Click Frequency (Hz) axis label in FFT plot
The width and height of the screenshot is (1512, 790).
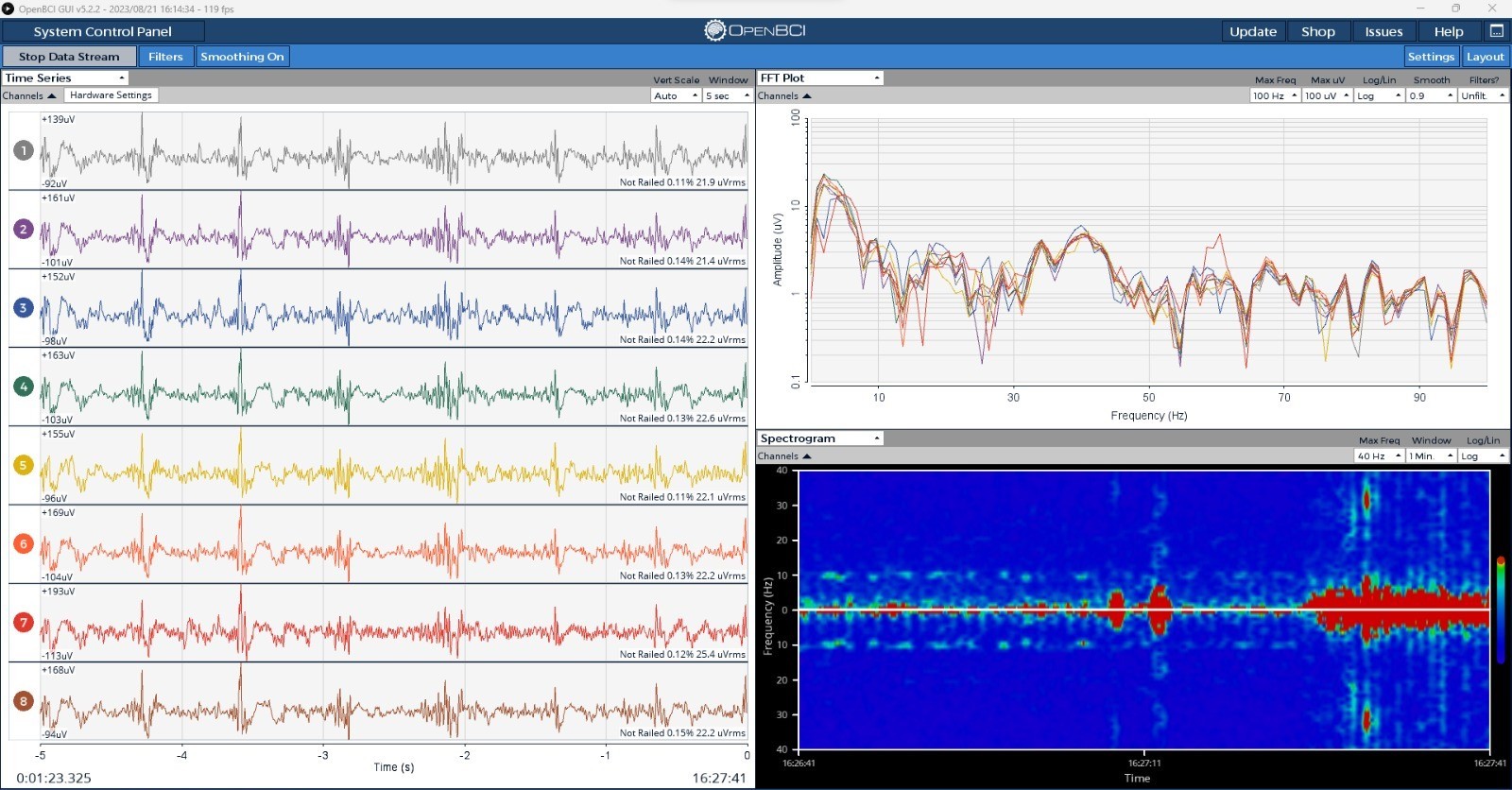click(1148, 415)
